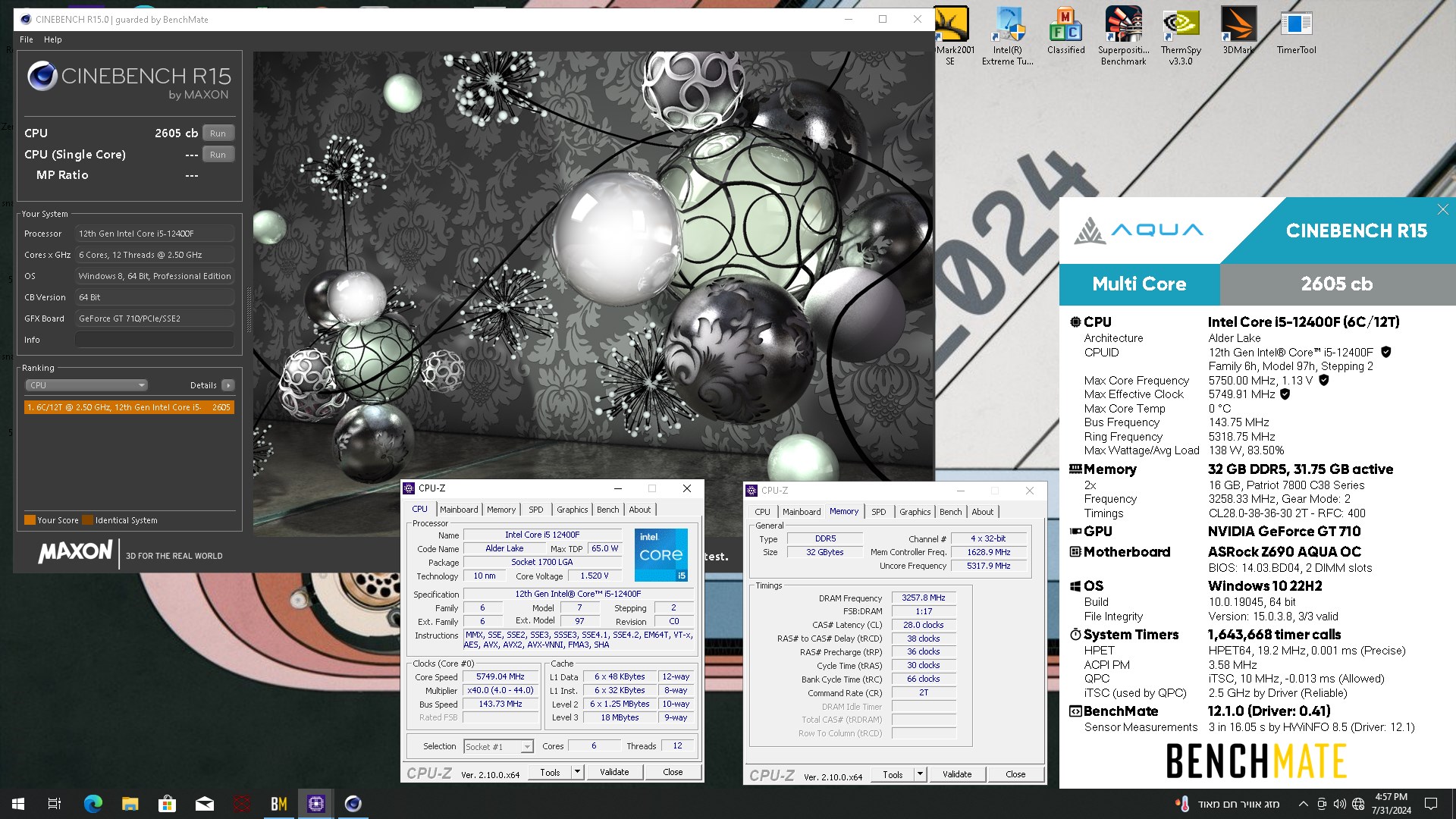The height and width of the screenshot is (819, 1456).
Task: Close the BenchMate result panel
Action: tap(1442, 209)
